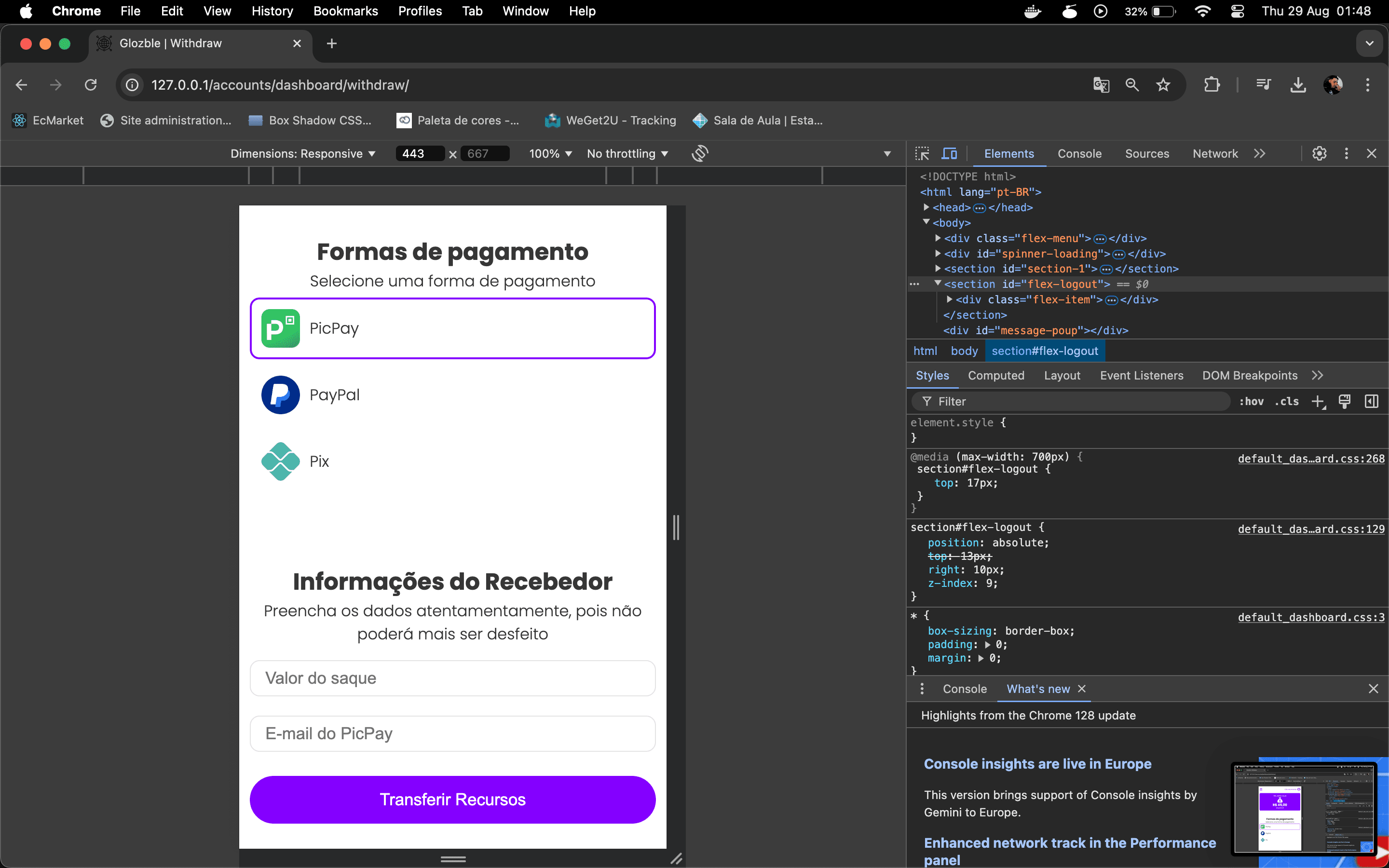Collapse the section id flex-logout node
Screen dimensions: 1389x868
[x=938, y=284]
